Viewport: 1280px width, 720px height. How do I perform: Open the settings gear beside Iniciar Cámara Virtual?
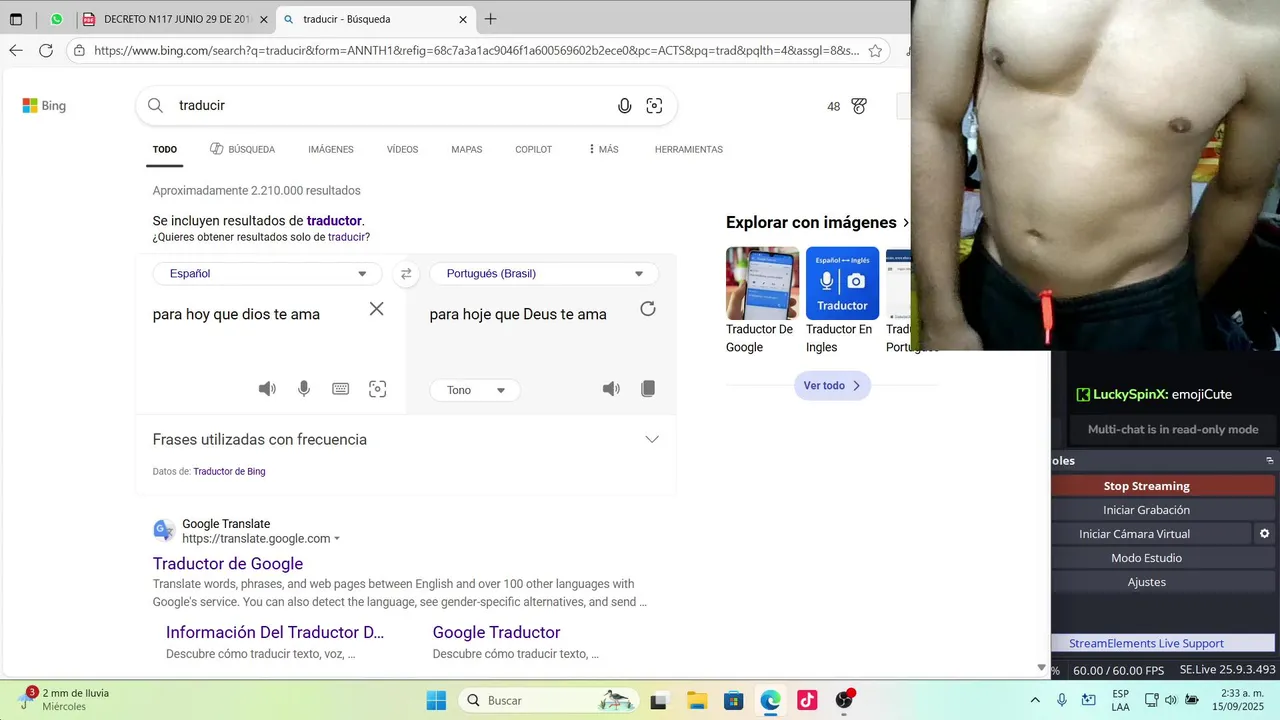tap(1264, 534)
